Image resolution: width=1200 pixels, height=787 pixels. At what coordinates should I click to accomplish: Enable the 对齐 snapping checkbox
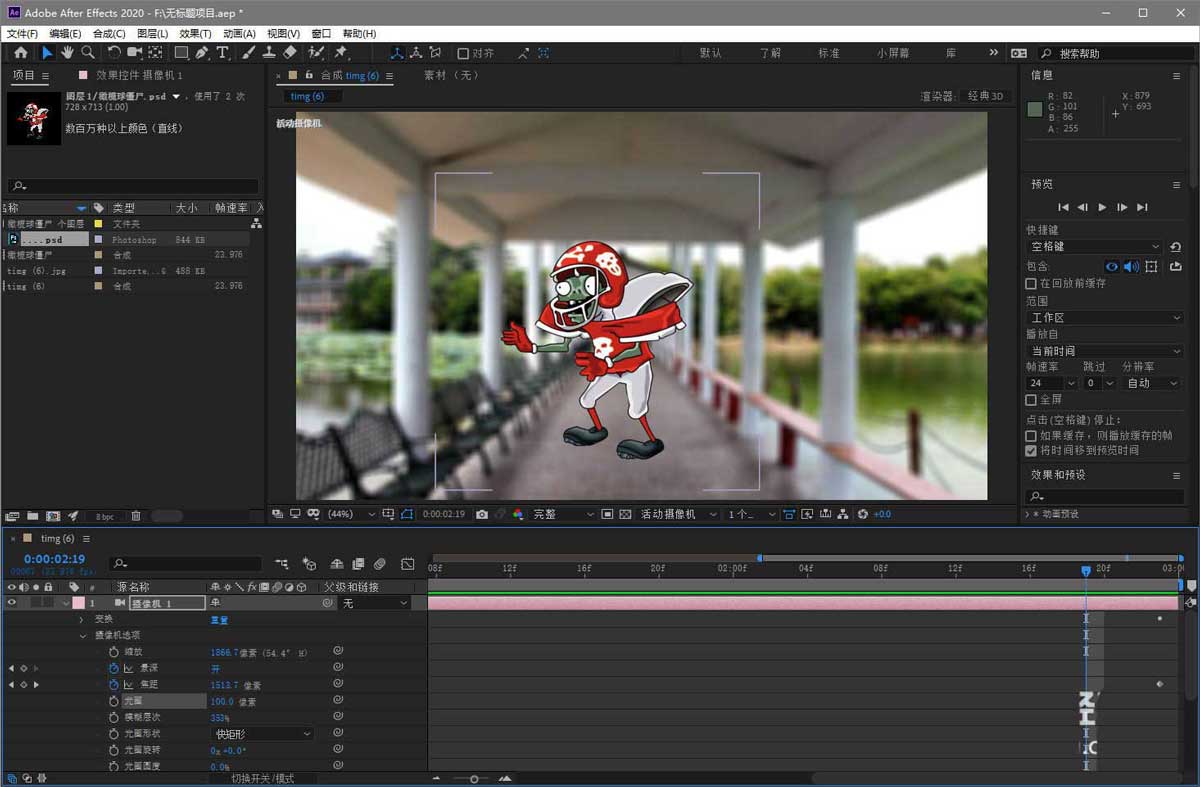pyautogui.click(x=463, y=54)
